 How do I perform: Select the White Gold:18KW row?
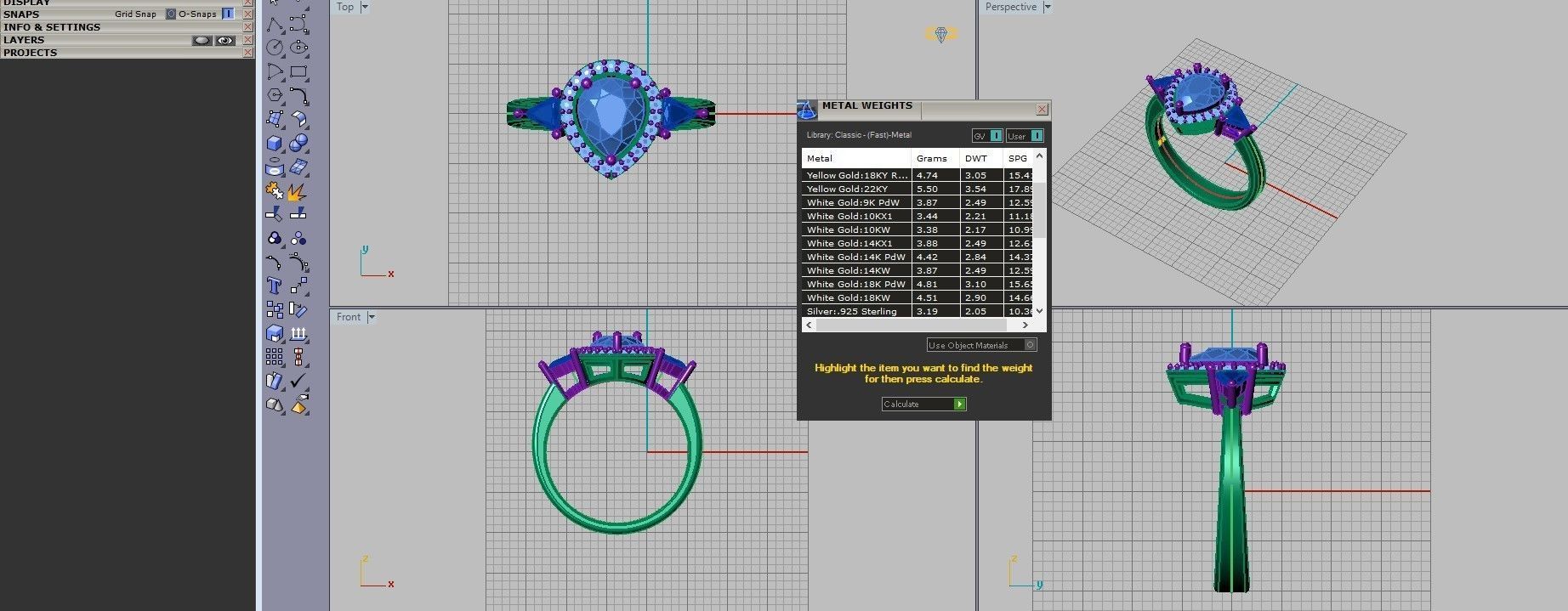pos(918,297)
